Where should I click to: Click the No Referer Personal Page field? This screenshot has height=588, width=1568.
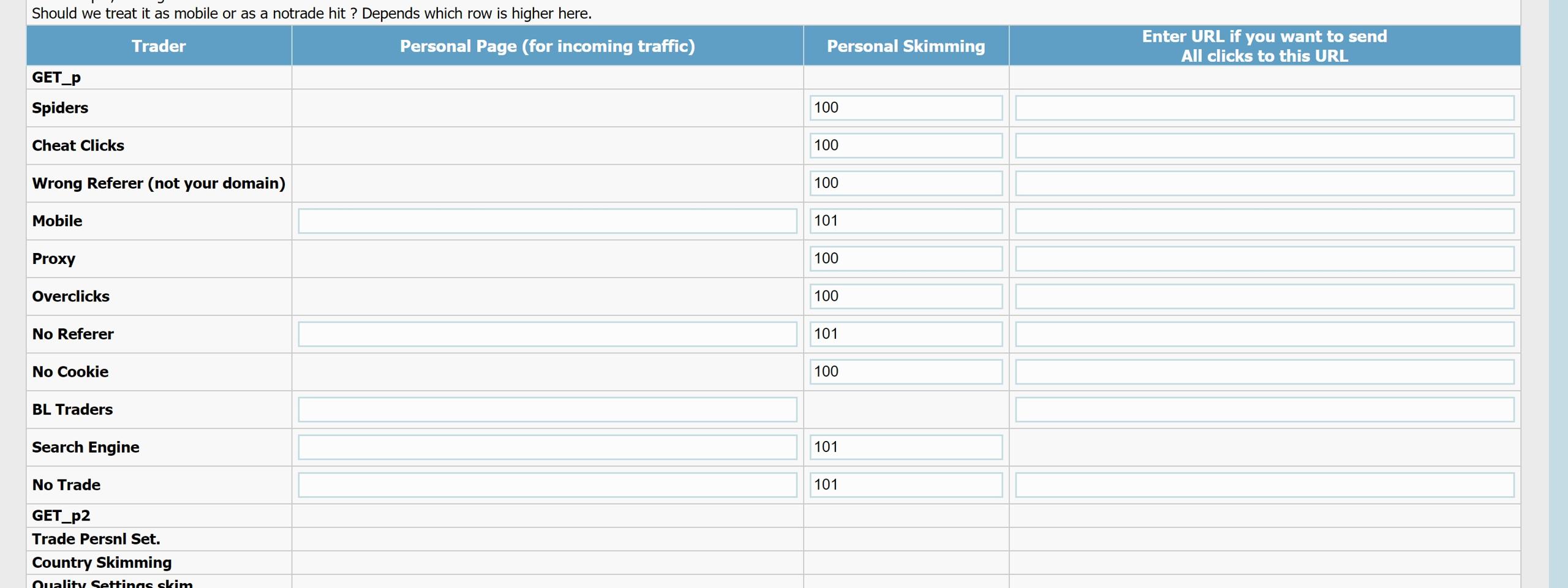coord(548,334)
